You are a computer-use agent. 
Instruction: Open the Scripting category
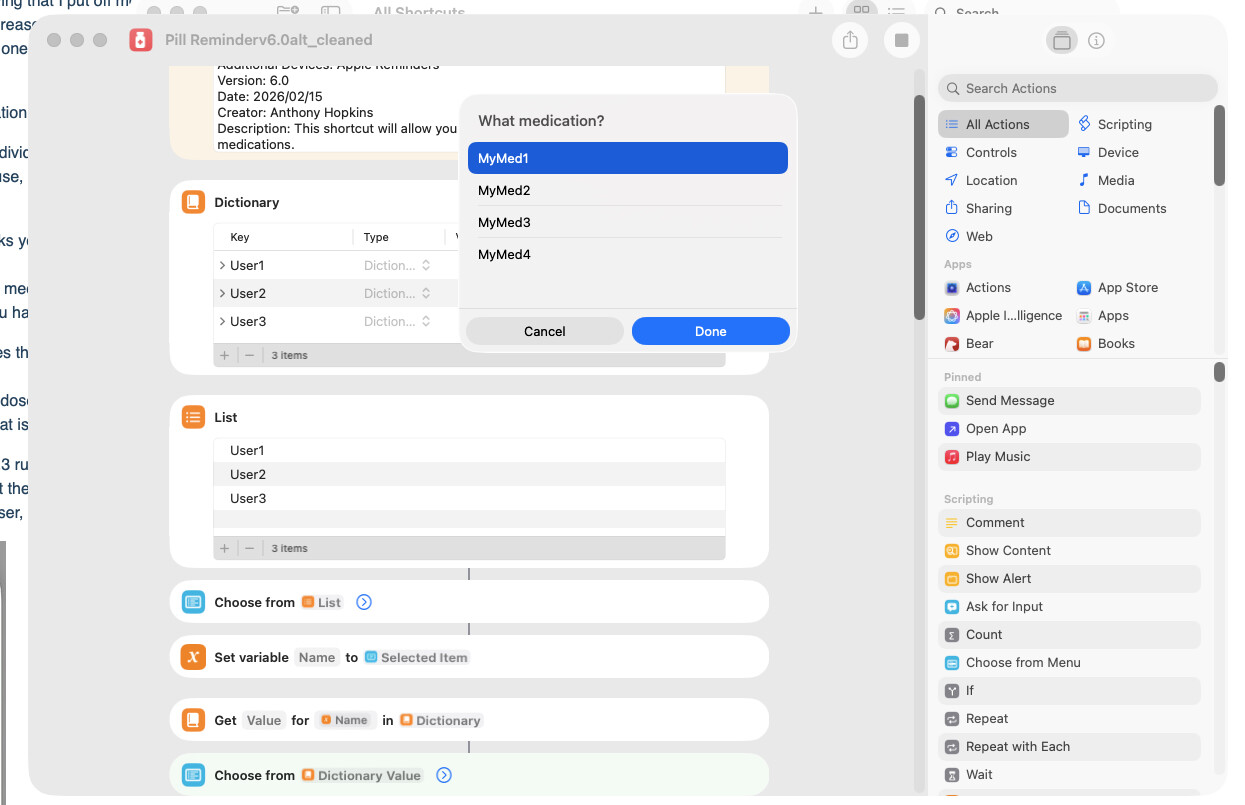[x=1124, y=125]
